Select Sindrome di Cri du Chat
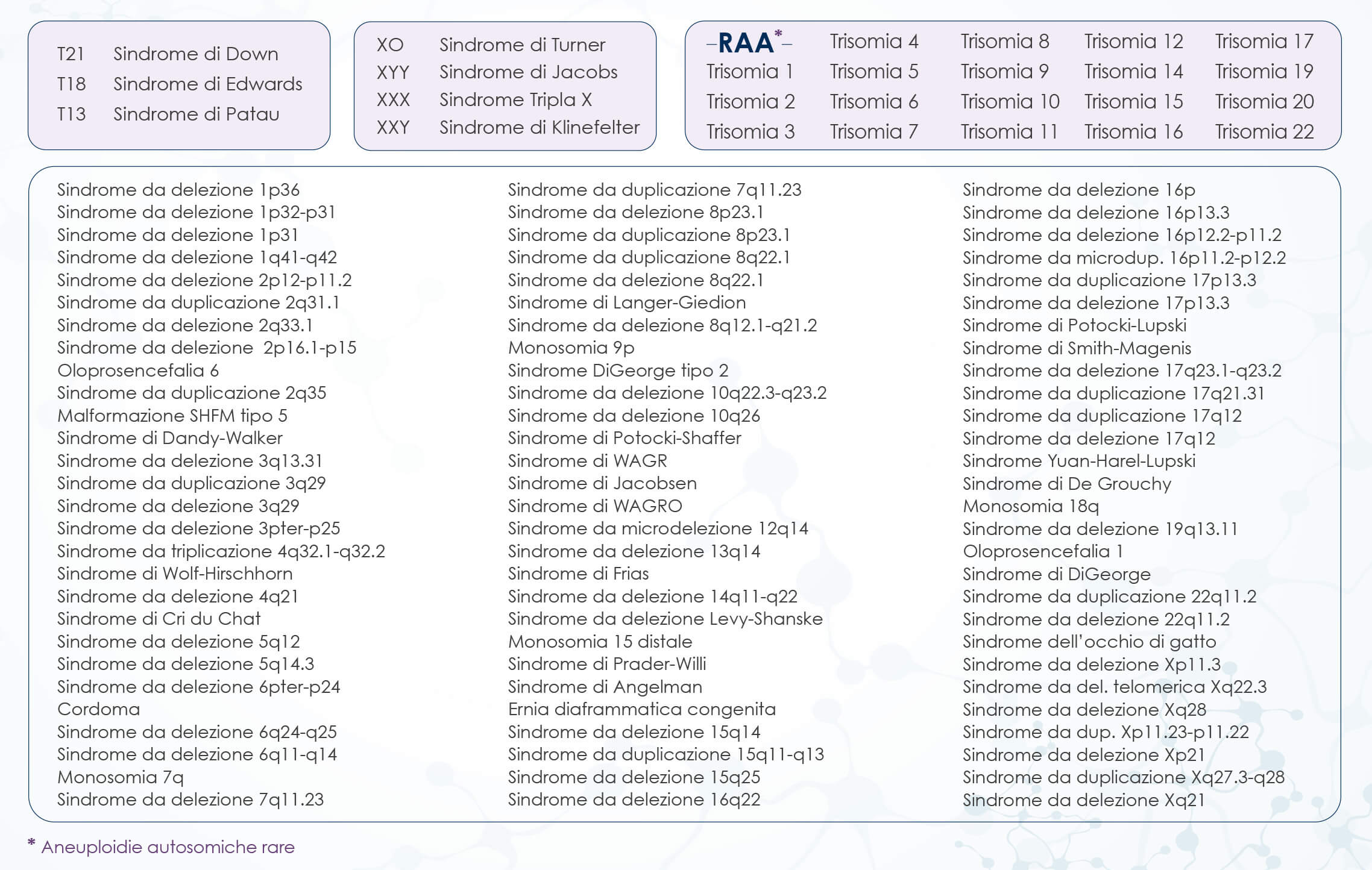1372x870 pixels. point(159,619)
